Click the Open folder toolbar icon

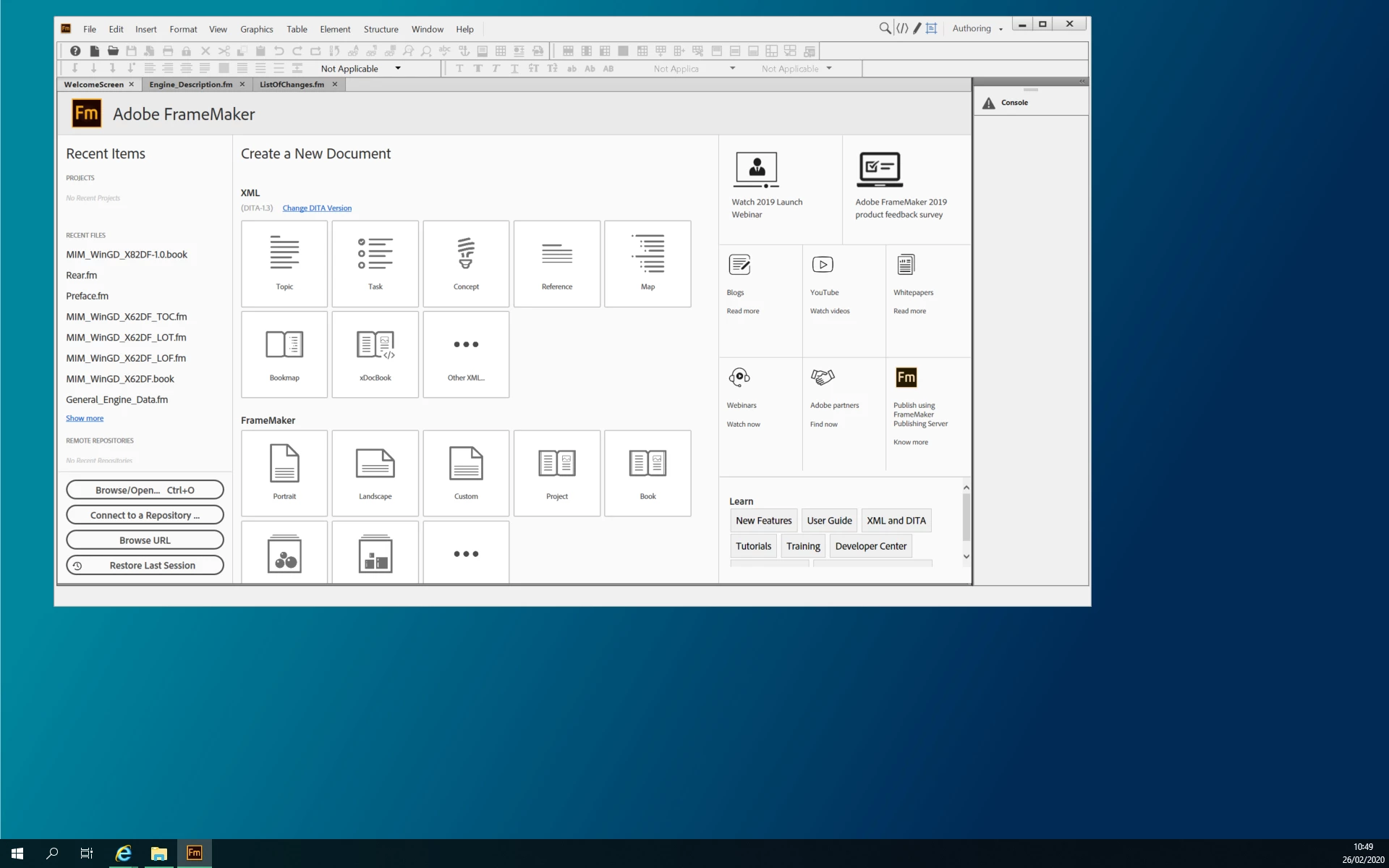point(113,51)
